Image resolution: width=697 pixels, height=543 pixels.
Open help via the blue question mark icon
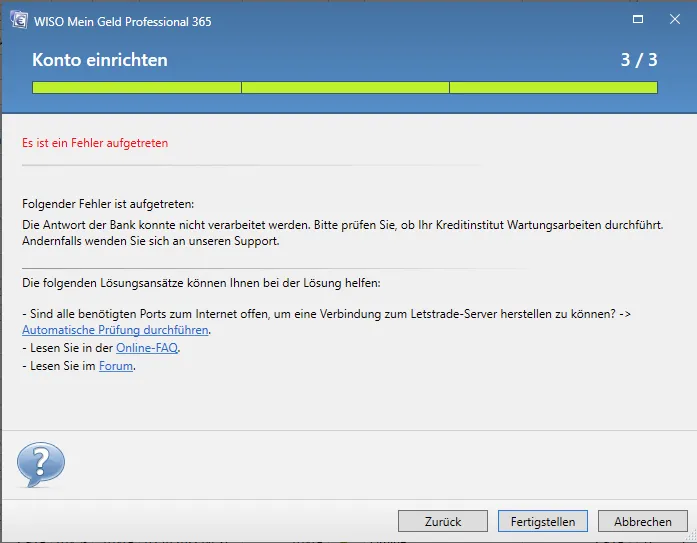tap(40, 465)
